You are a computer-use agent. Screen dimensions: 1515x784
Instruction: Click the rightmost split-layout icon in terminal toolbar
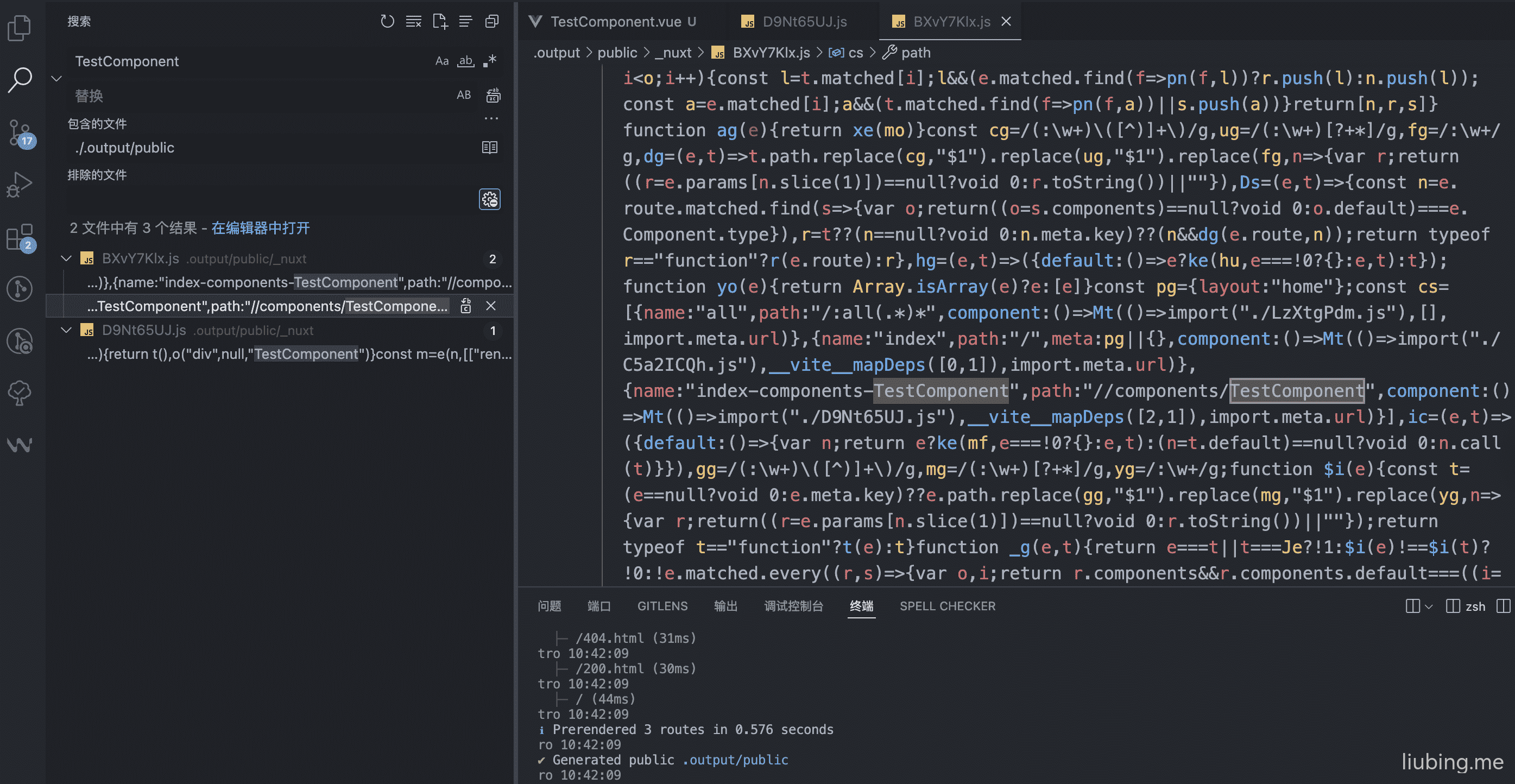[1503, 606]
